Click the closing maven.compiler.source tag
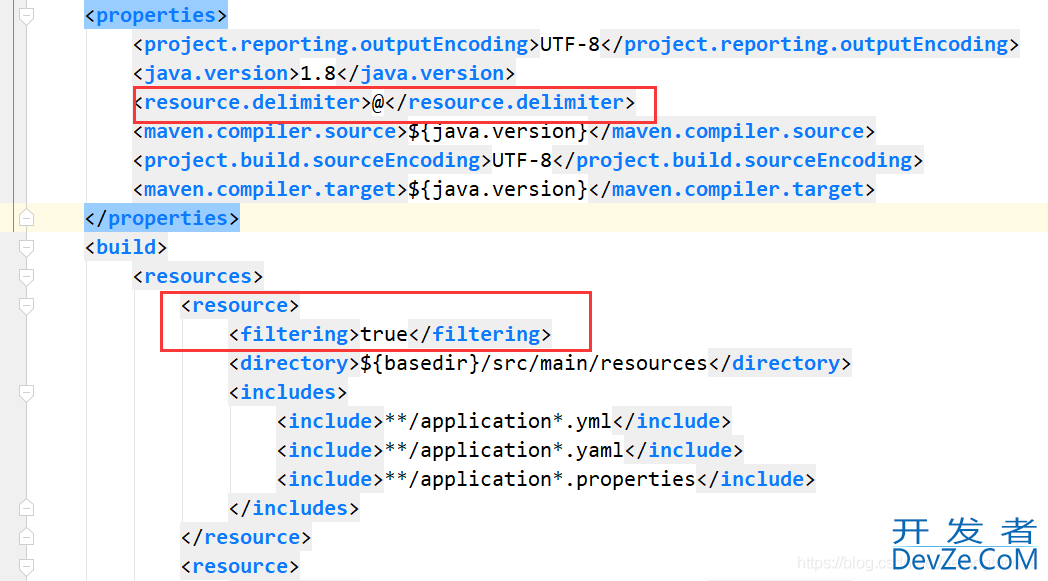 tap(732, 132)
